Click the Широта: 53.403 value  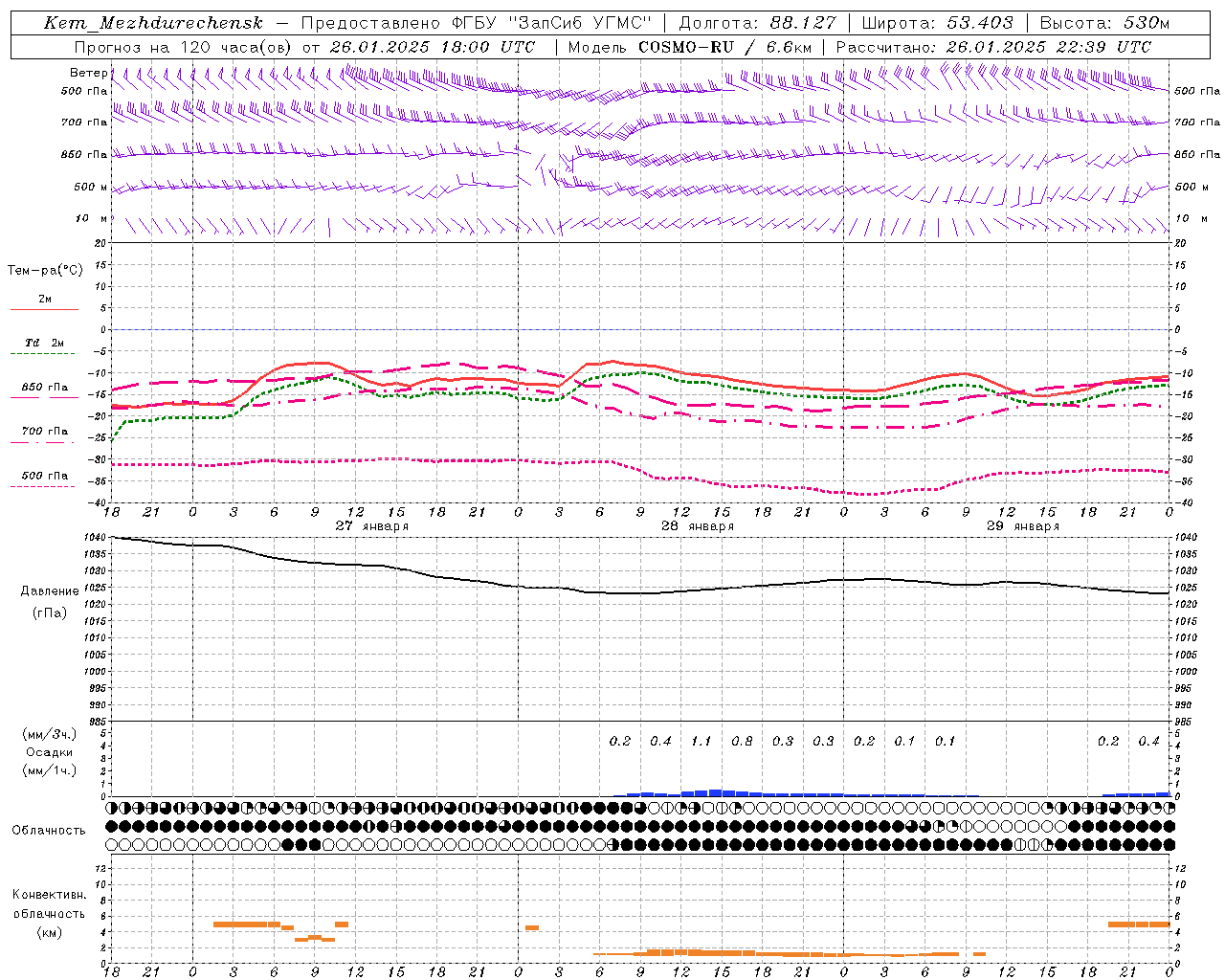937,23
